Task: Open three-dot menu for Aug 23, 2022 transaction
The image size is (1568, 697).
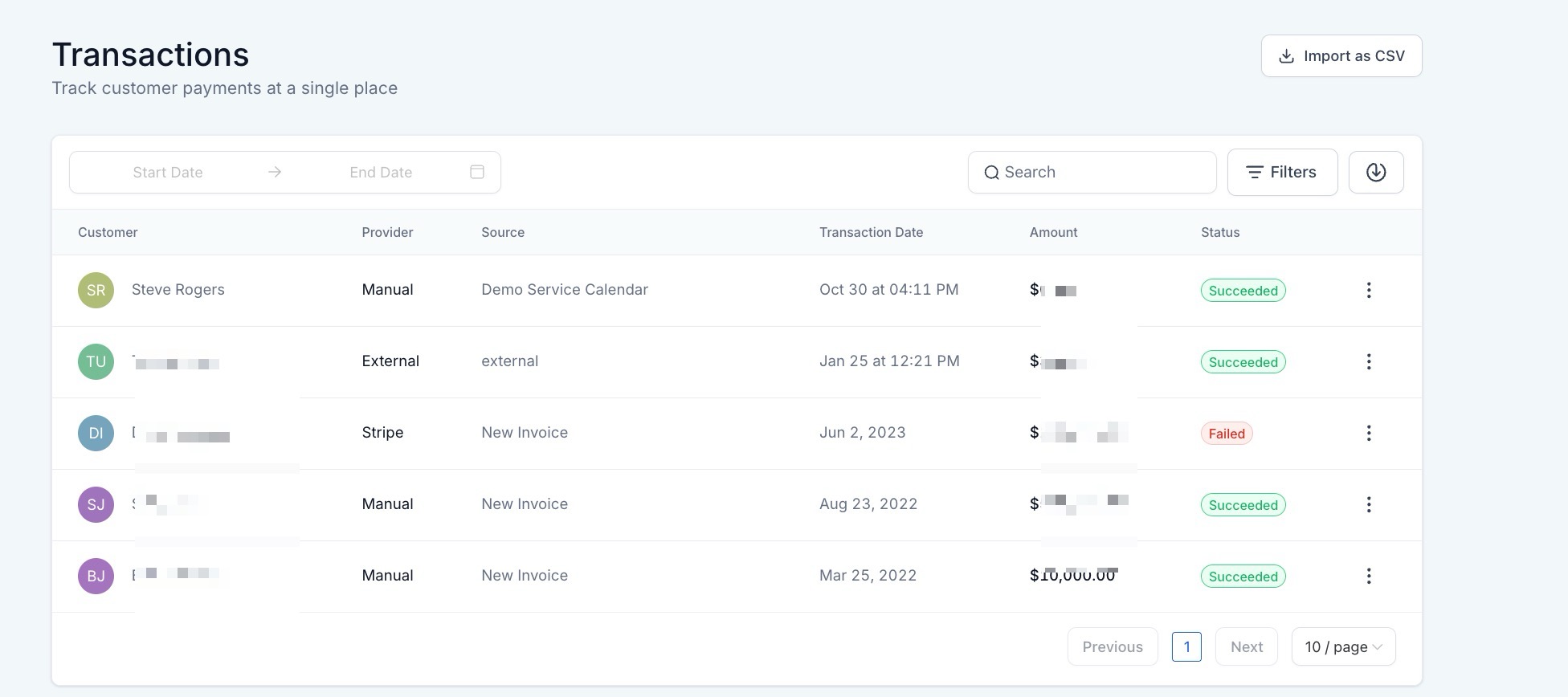Action: click(1369, 505)
